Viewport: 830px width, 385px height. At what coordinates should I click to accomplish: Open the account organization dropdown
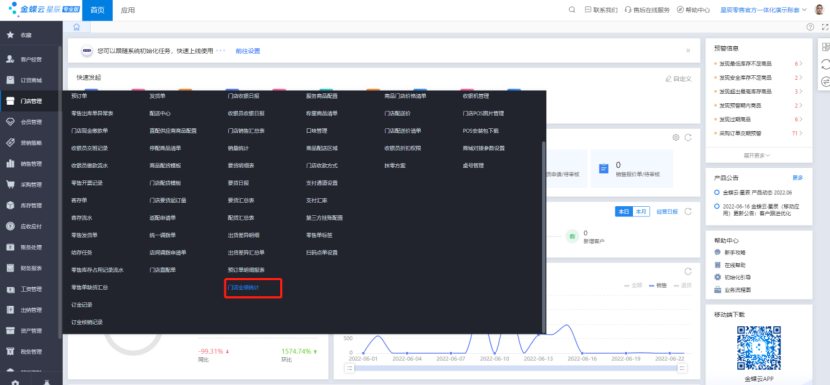pyautogui.click(x=763, y=10)
